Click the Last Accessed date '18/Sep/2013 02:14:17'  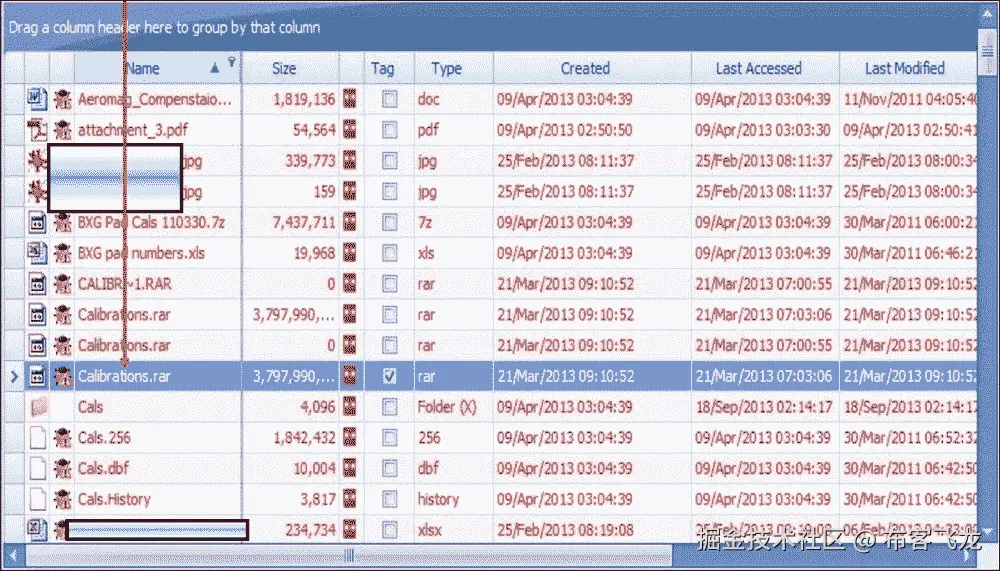click(763, 407)
